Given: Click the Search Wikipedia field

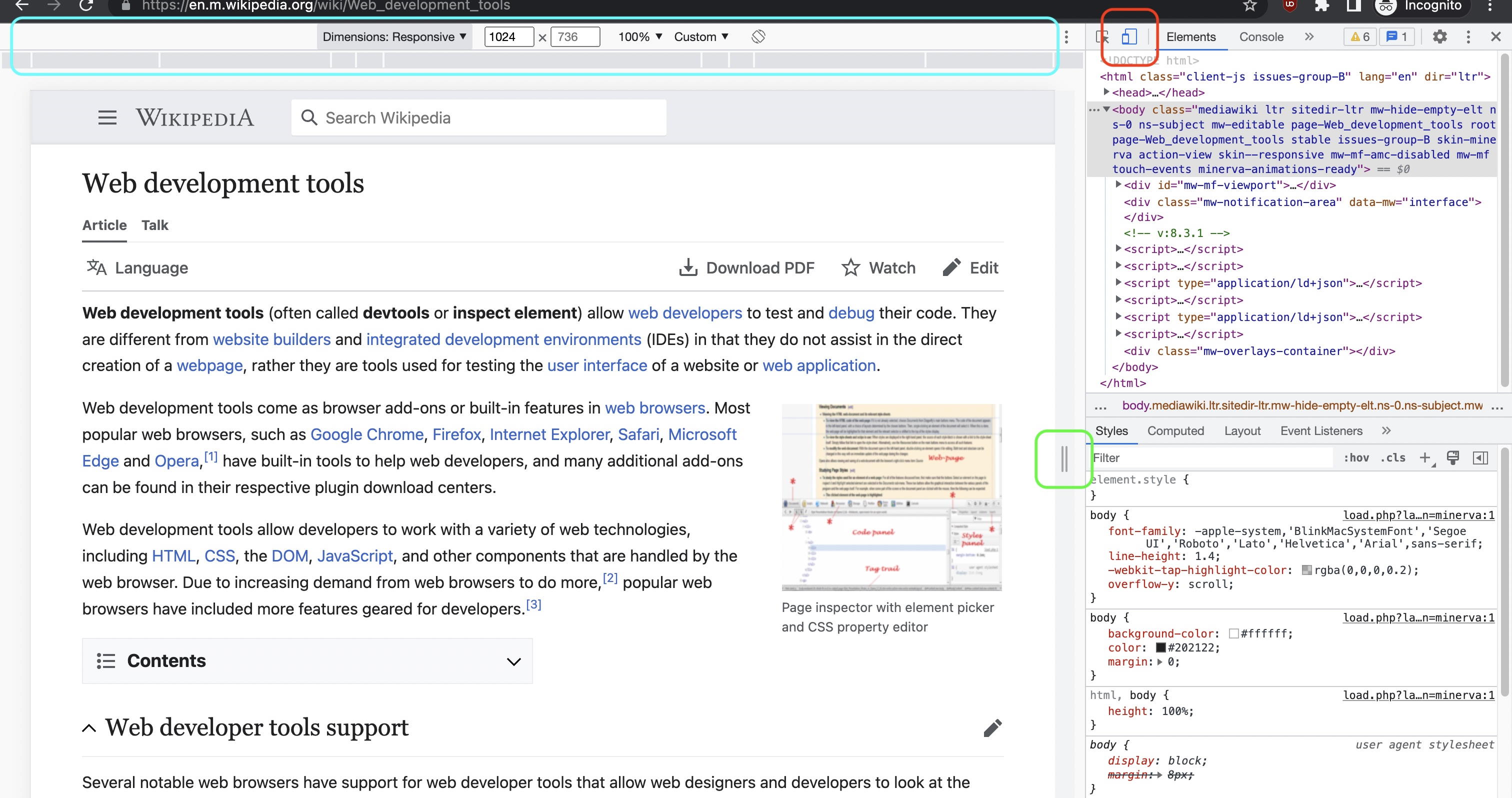Looking at the screenshot, I should (x=478, y=117).
